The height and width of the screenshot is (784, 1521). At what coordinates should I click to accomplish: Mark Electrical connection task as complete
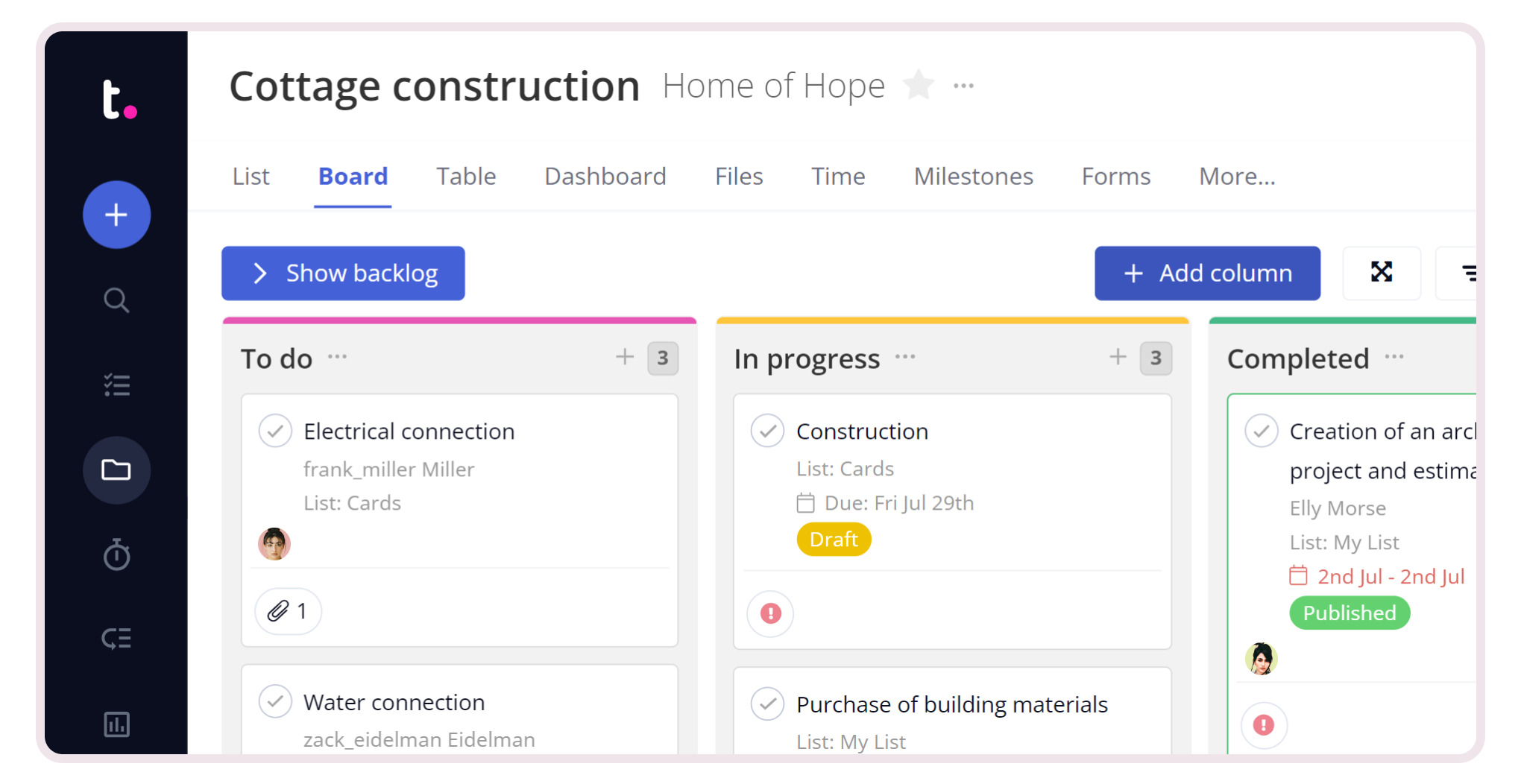[x=275, y=431]
